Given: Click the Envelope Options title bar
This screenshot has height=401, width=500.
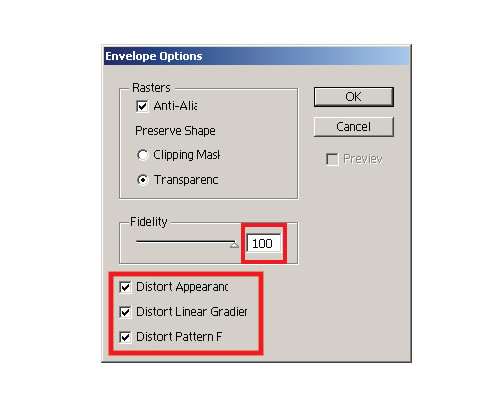Looking at the screenshot, I should pyautogui.click(x=257, y=56).
